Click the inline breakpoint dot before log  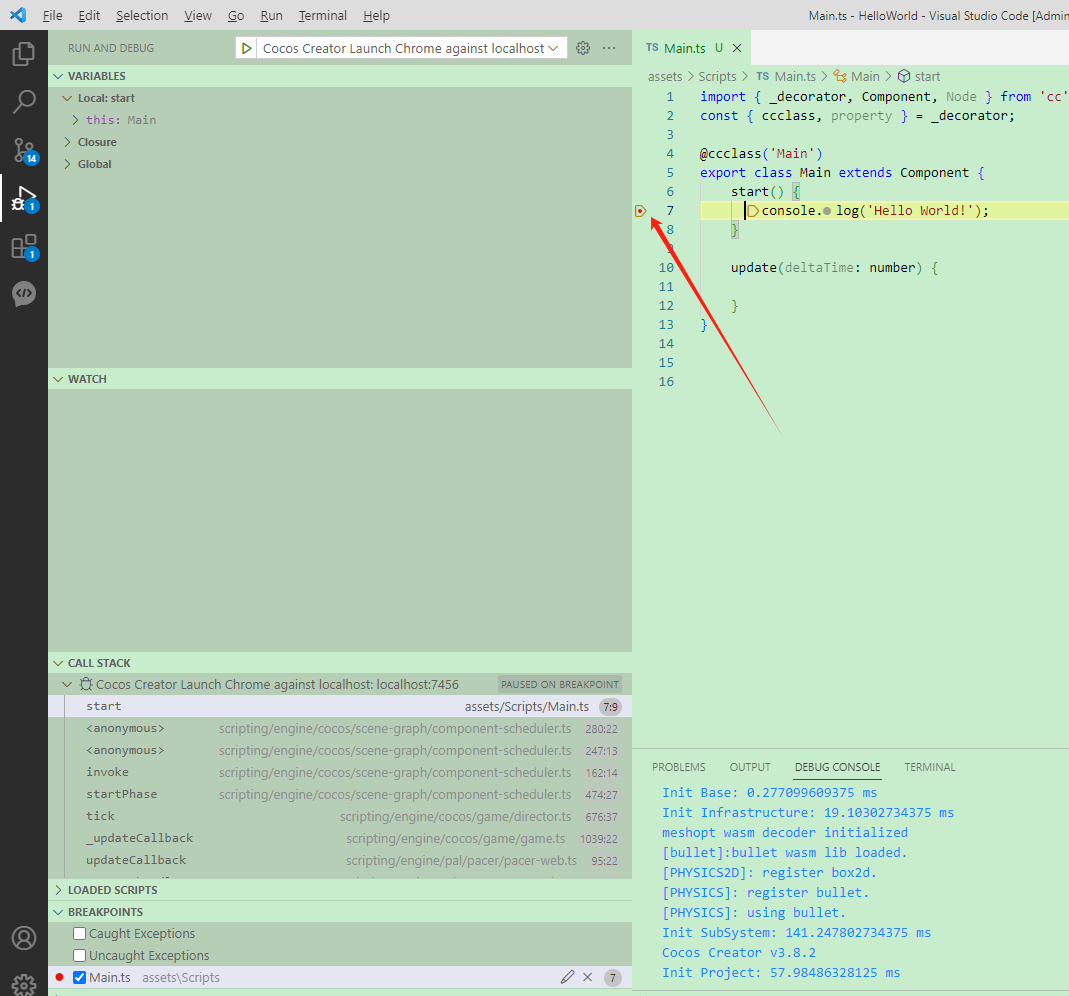827,211
